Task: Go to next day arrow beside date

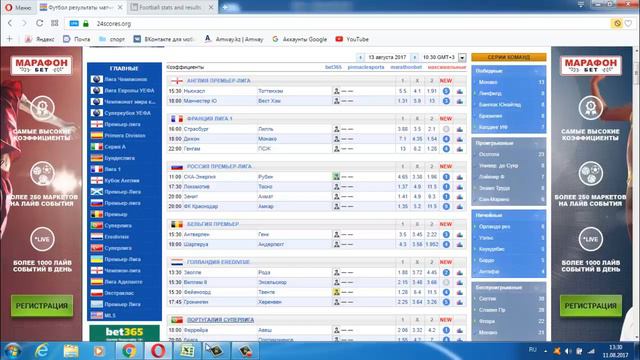Action: [414, 58]
